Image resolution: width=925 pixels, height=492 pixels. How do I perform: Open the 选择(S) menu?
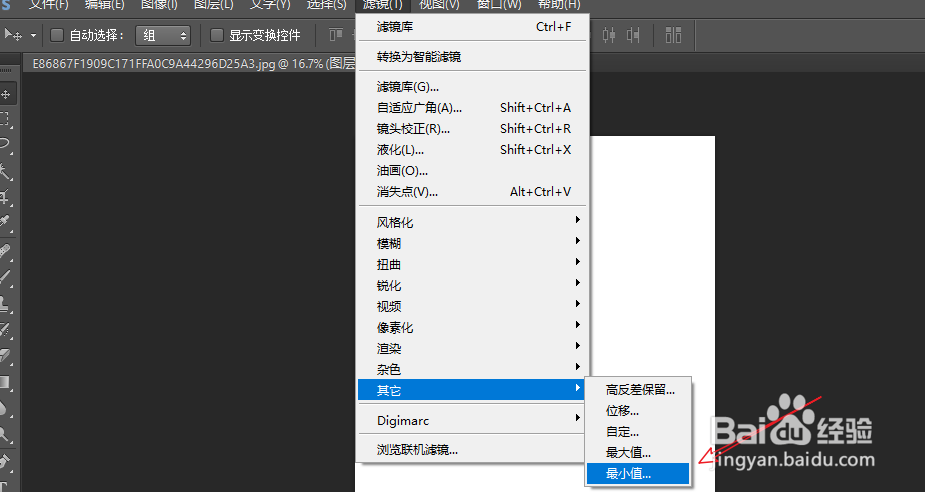click(326, 5)
